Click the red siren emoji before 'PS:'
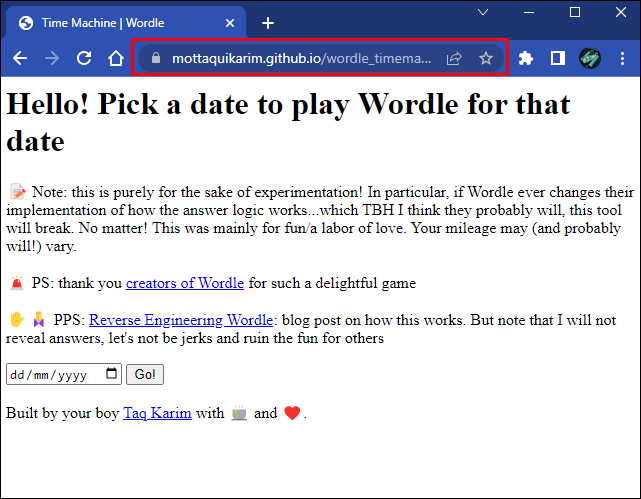The image size is (641, 499). 17,283
